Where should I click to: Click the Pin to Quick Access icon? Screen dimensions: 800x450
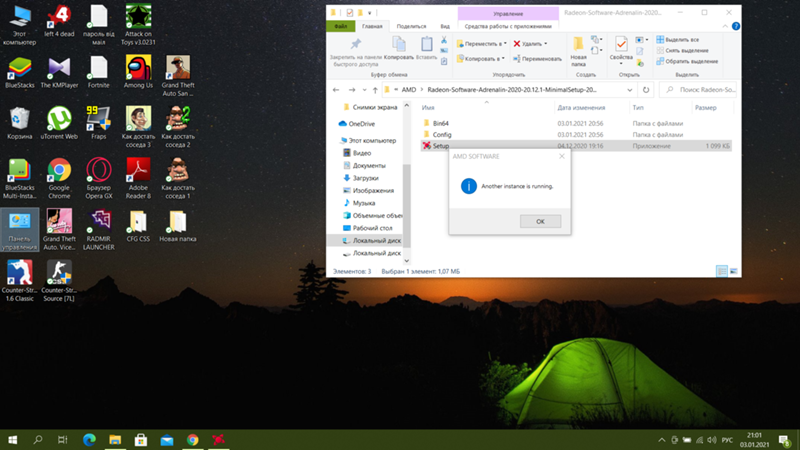pos(354,45)
